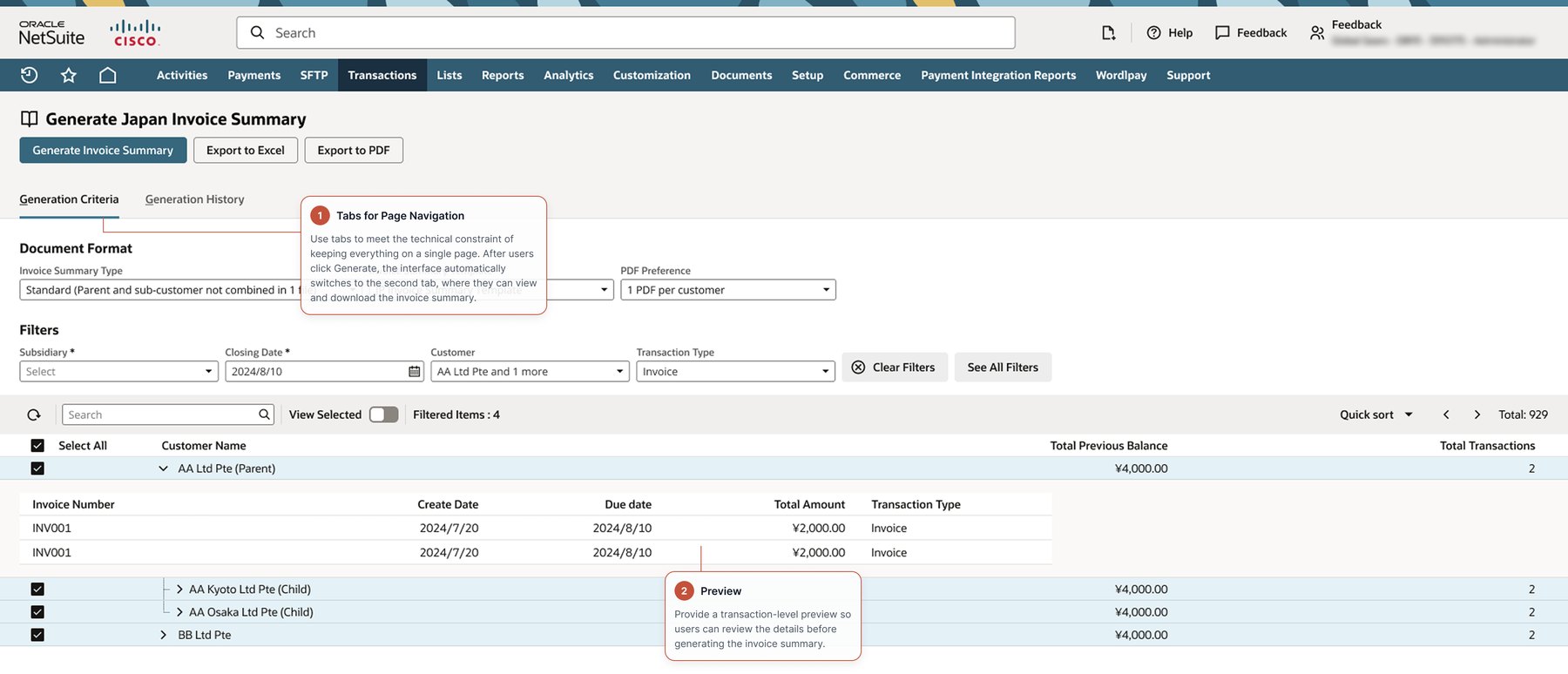The image size is (1568, 674).
Task: Click Export to Excel button
Action: pyautogui.click(x=246, y=150)
